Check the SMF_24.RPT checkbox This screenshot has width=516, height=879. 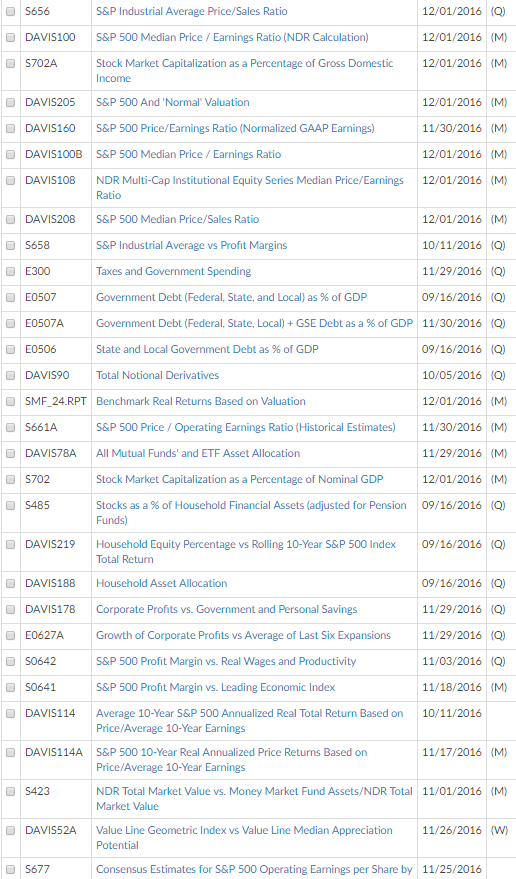(x=10, y=401)
